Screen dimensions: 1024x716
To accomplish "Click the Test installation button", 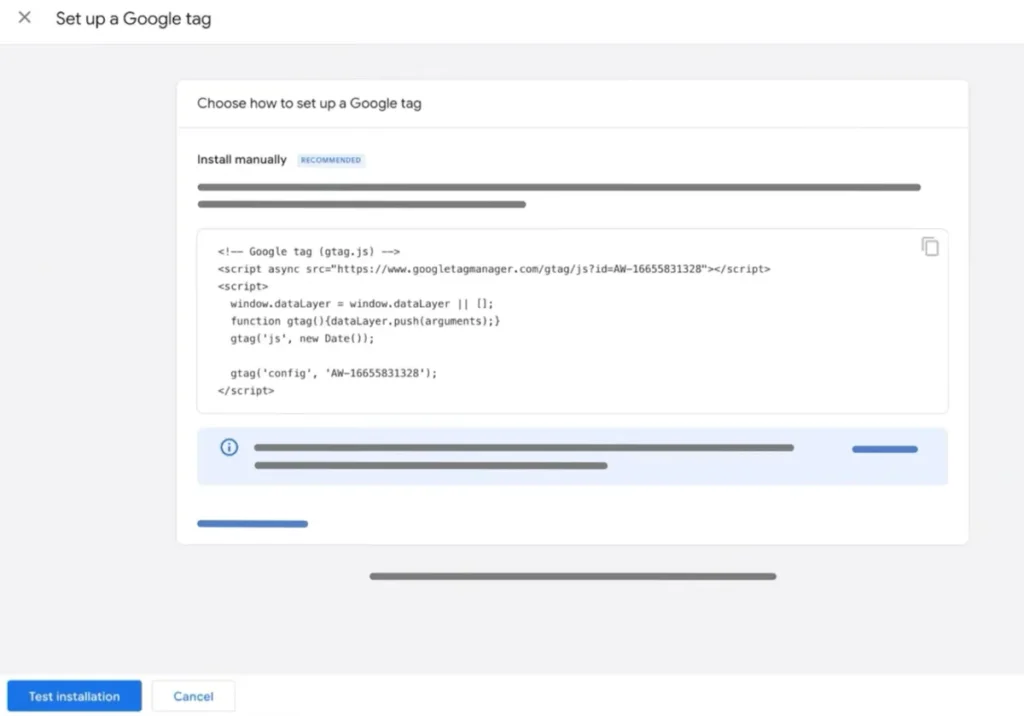I will pyautogui.click(x=74, y=696).
